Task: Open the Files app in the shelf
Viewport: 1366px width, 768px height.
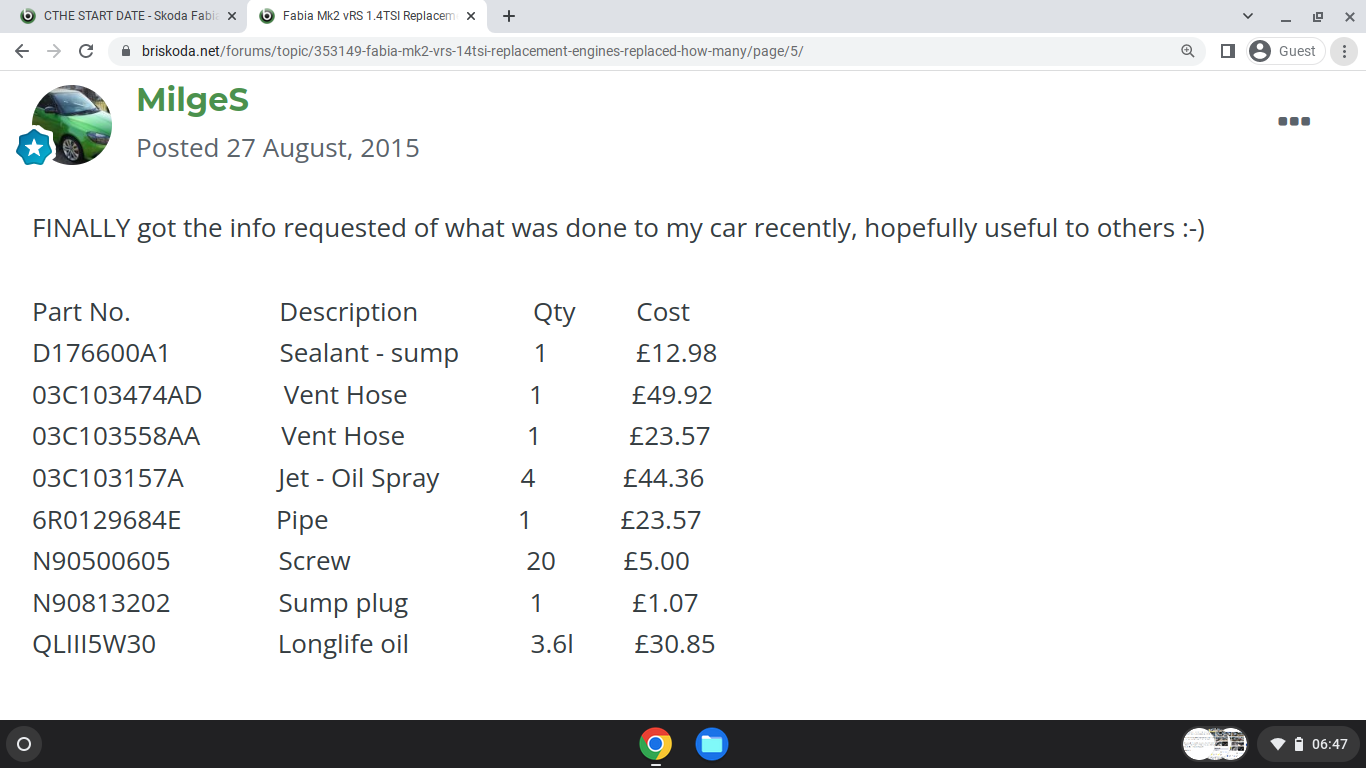Action: (712, 744)
